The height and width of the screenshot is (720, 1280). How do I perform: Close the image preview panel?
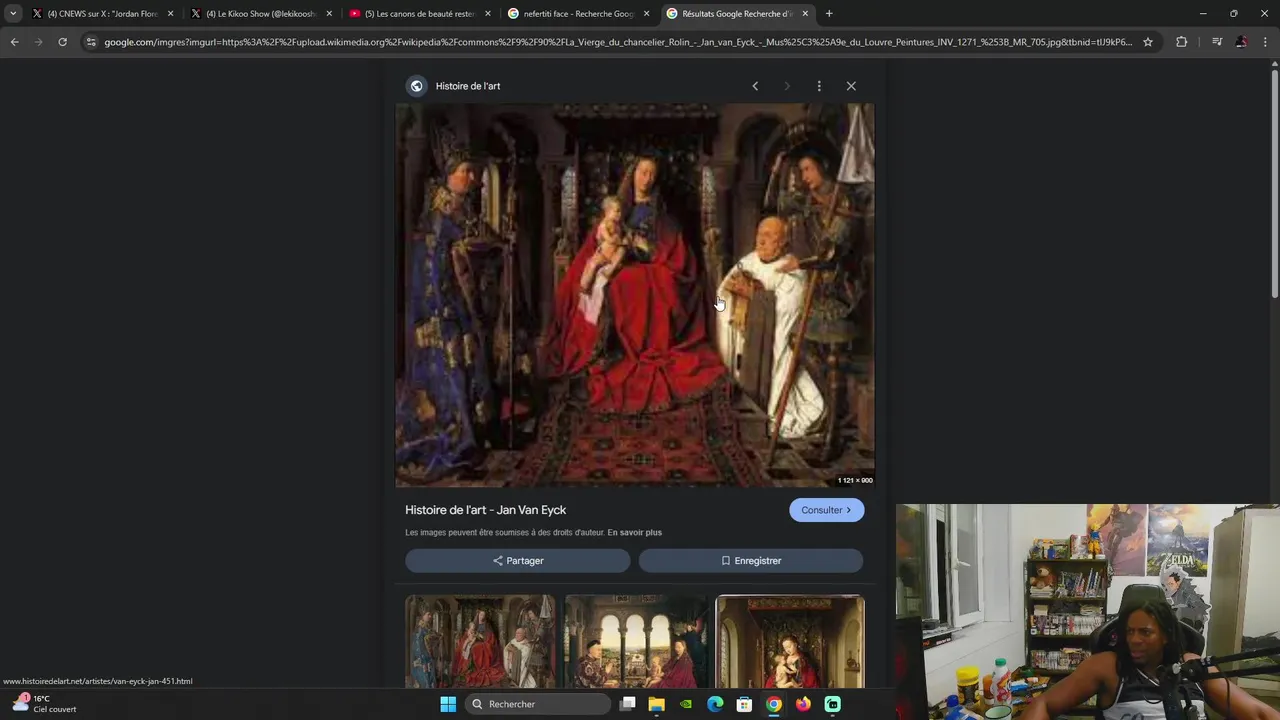[851, 86]
